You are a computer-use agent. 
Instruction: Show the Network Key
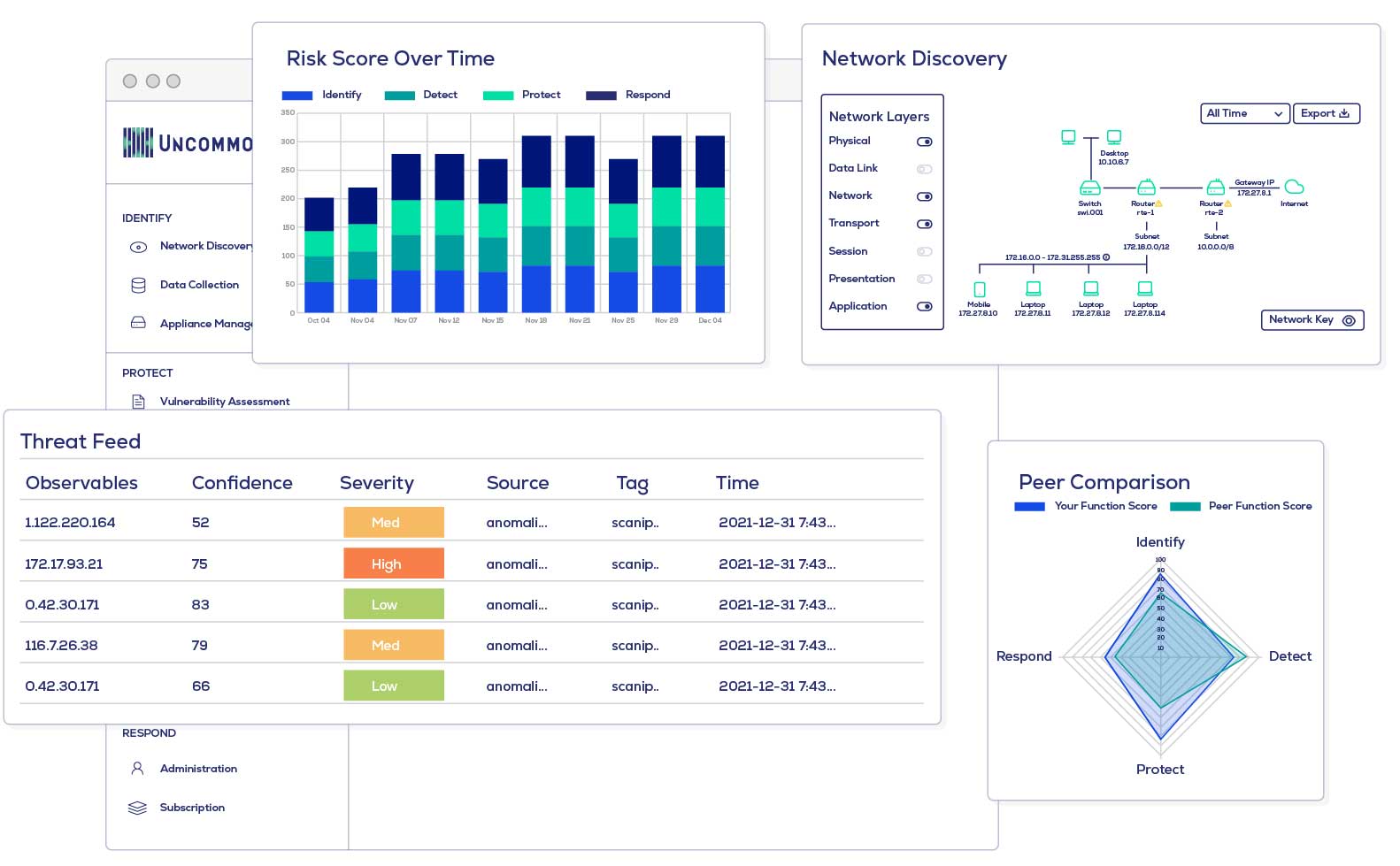(x=1312, y=320)
